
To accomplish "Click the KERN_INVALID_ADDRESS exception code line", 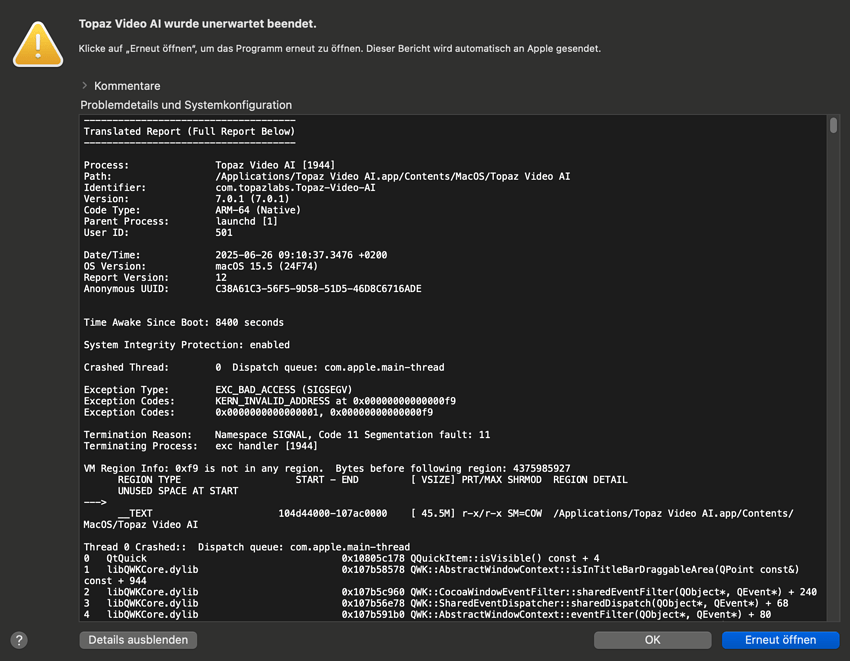I will pos(269,401).
